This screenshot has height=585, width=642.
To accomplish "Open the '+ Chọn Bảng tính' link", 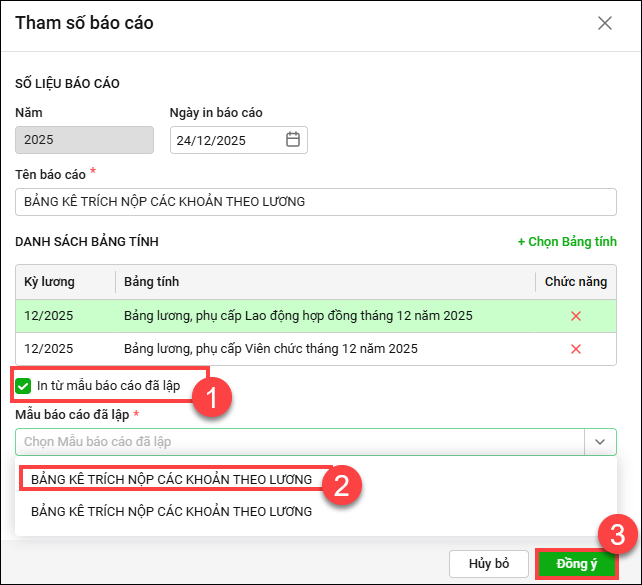I will pos(566,241).
